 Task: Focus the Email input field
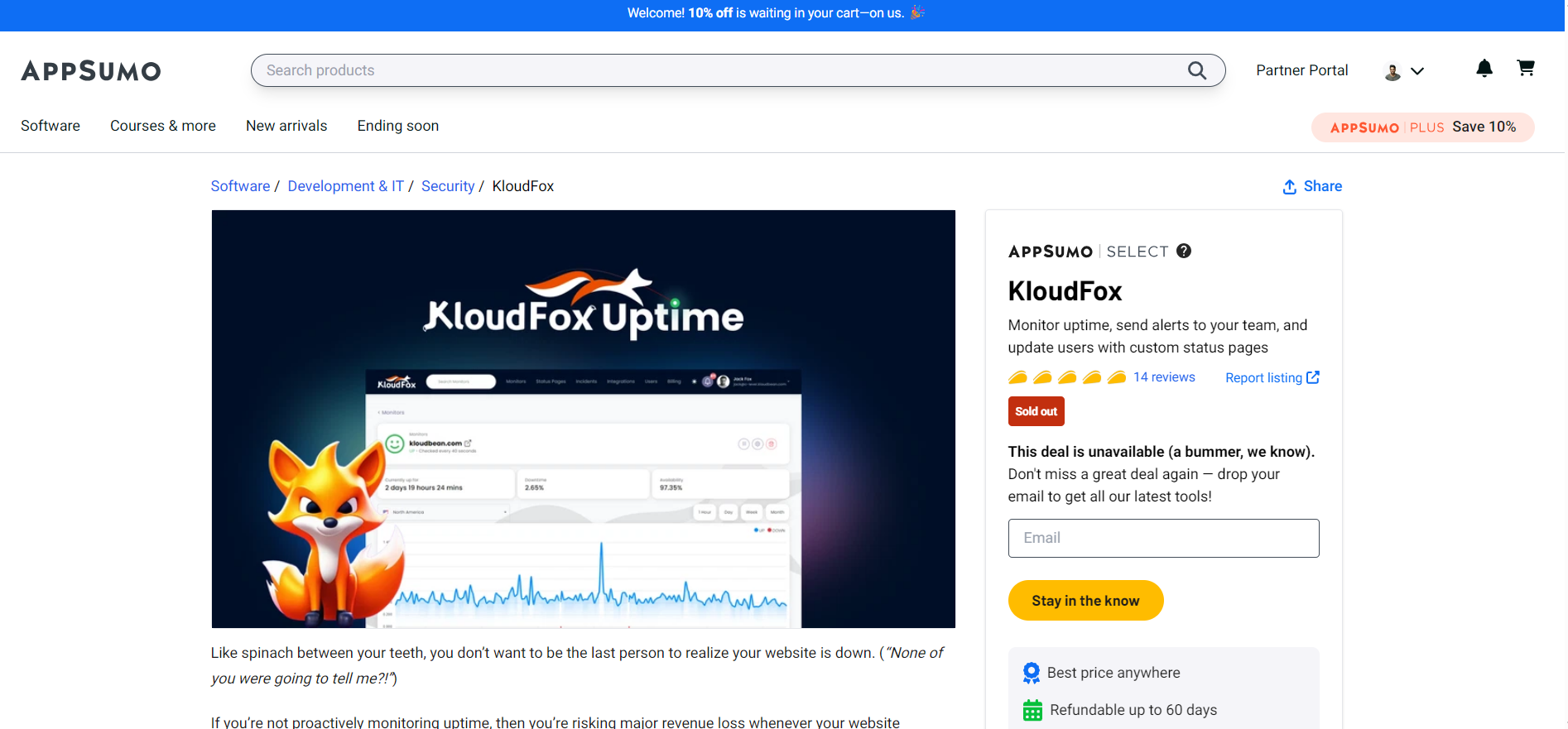(x=1163, y=538)
